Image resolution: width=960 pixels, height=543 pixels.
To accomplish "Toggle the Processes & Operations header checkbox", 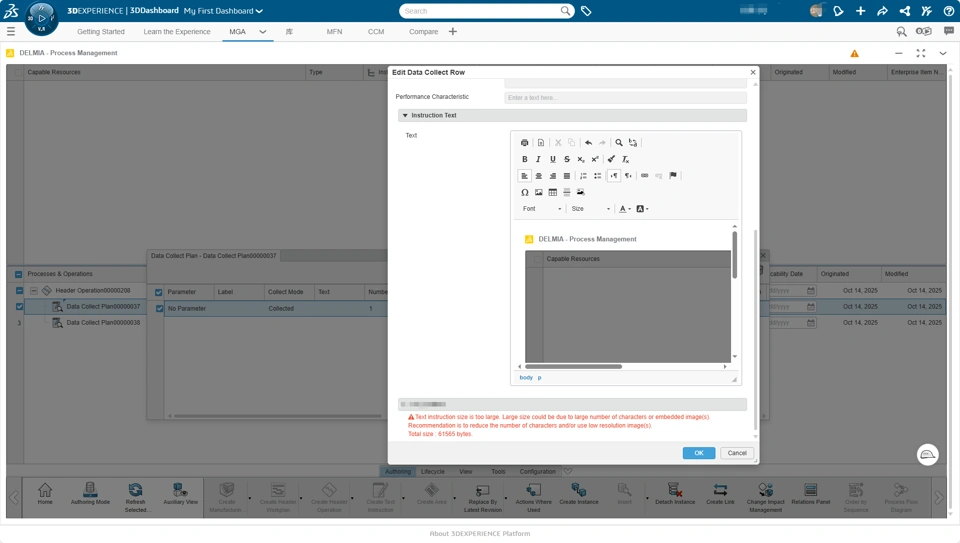I will 18,274.
